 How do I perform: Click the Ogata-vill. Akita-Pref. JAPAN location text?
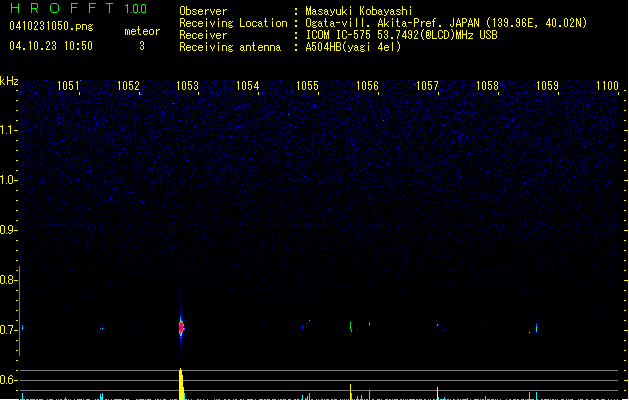[446, 23]
